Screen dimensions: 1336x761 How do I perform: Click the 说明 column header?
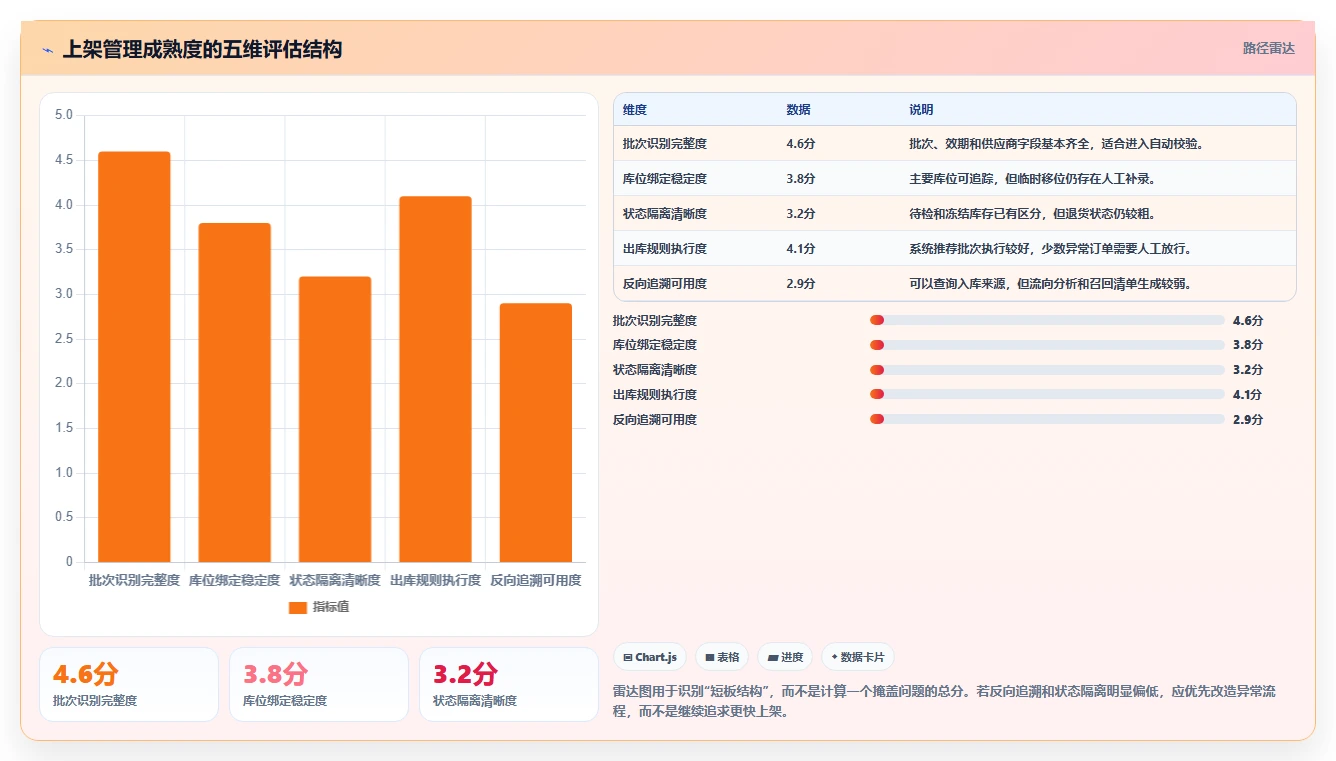[x=921, y=110]
